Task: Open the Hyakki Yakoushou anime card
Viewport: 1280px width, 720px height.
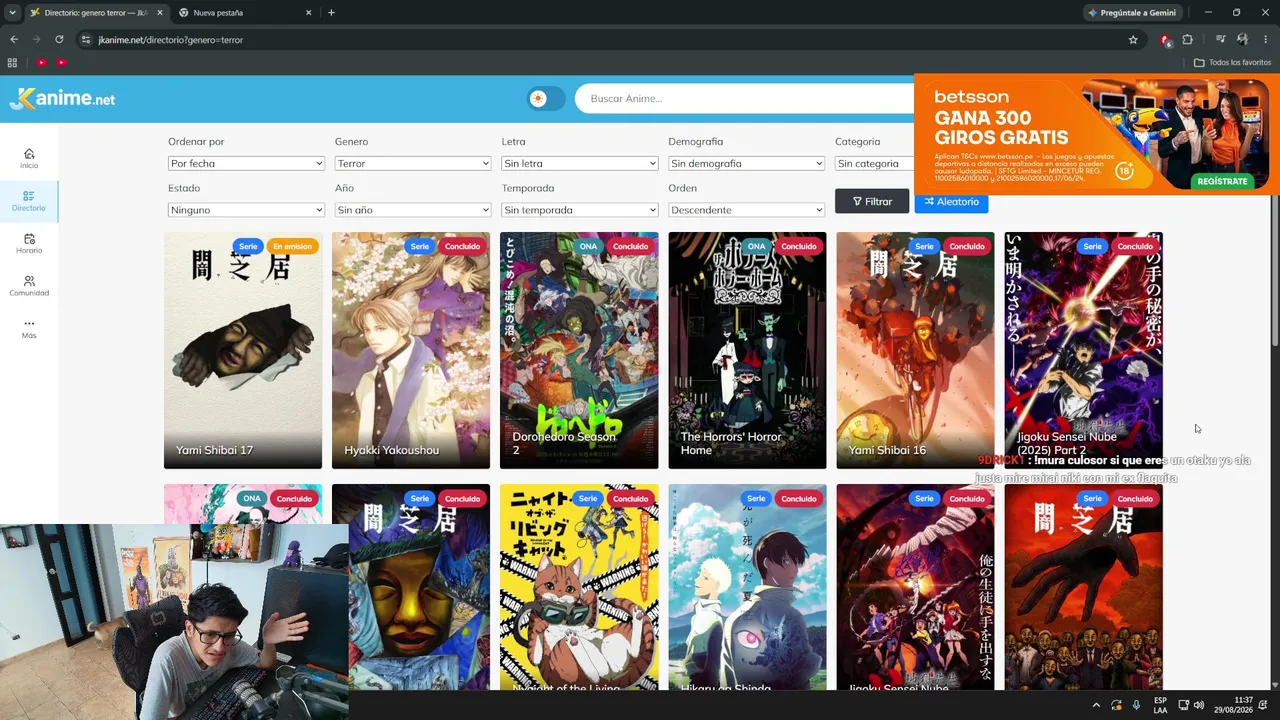Action: [411, 350]
